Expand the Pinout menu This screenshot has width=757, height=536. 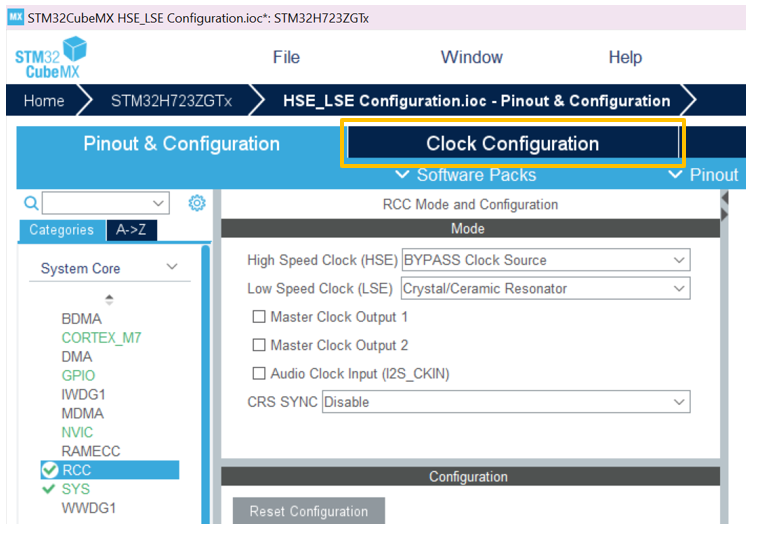click(x=703, y=175)
